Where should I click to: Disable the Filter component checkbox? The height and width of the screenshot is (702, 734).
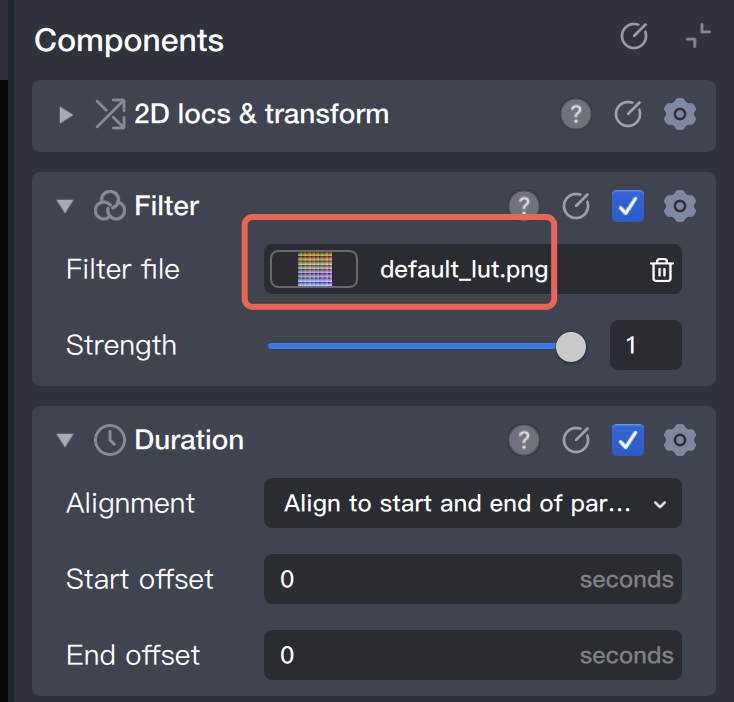tap(628, 207)
